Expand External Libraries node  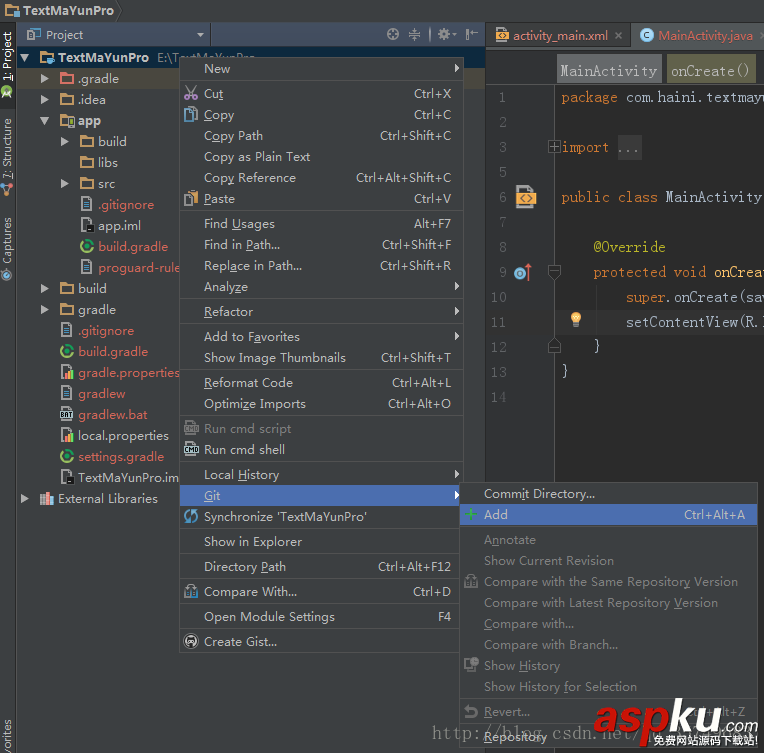[x=24, y=498]
